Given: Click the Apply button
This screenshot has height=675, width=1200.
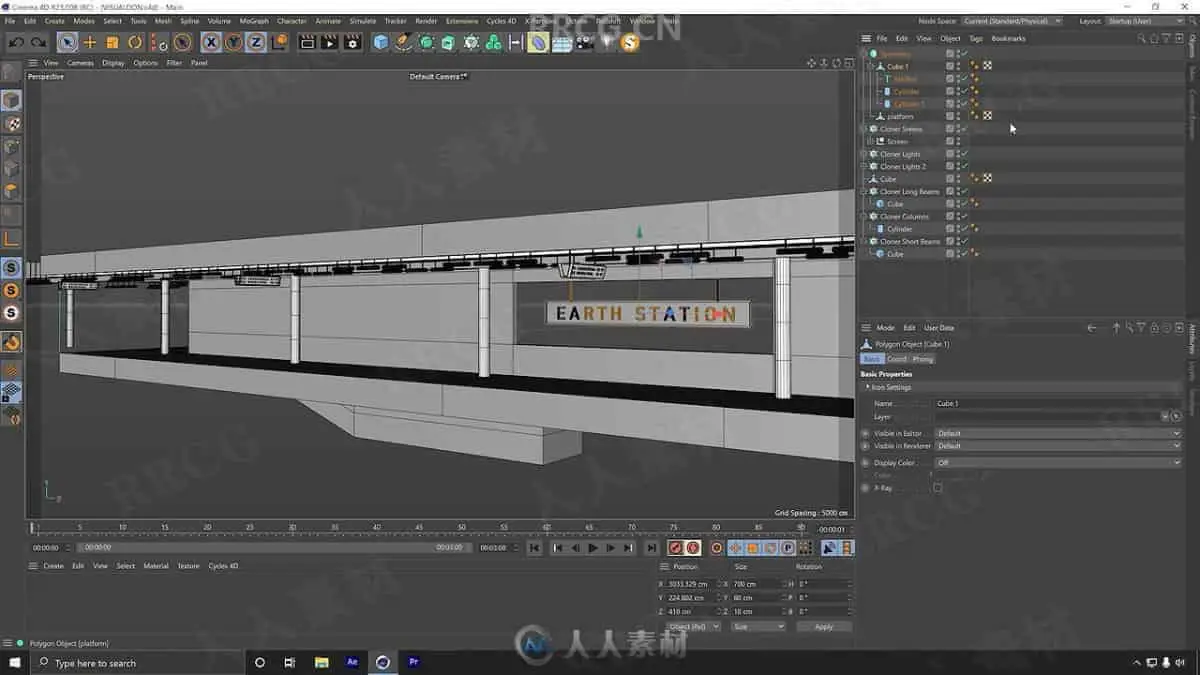Looking at the screenshot, I should pos(824,627).
